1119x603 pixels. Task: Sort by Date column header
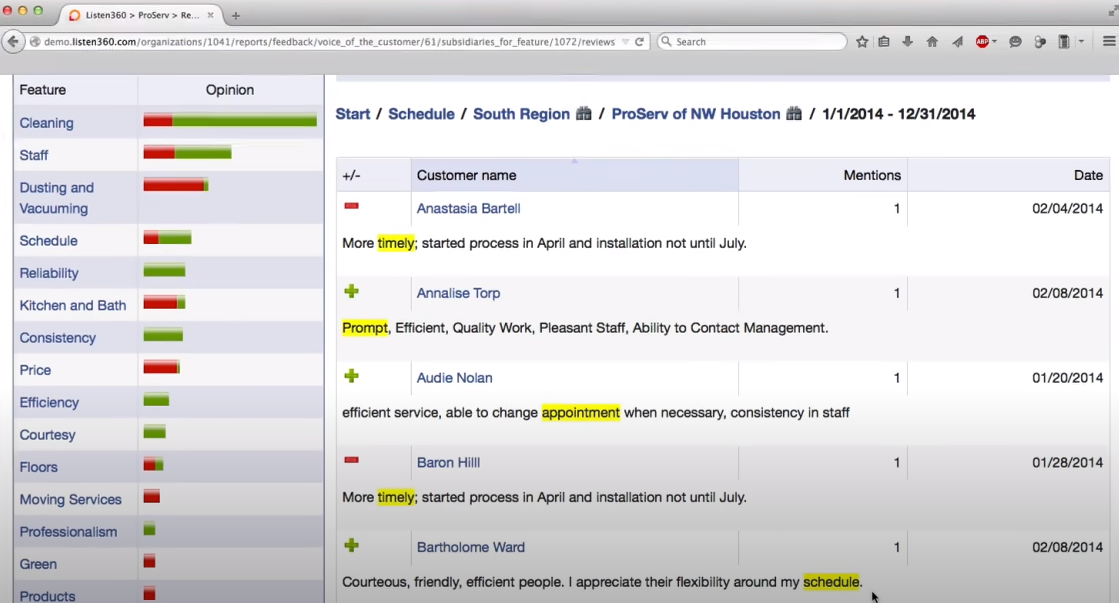point(1008,175)
